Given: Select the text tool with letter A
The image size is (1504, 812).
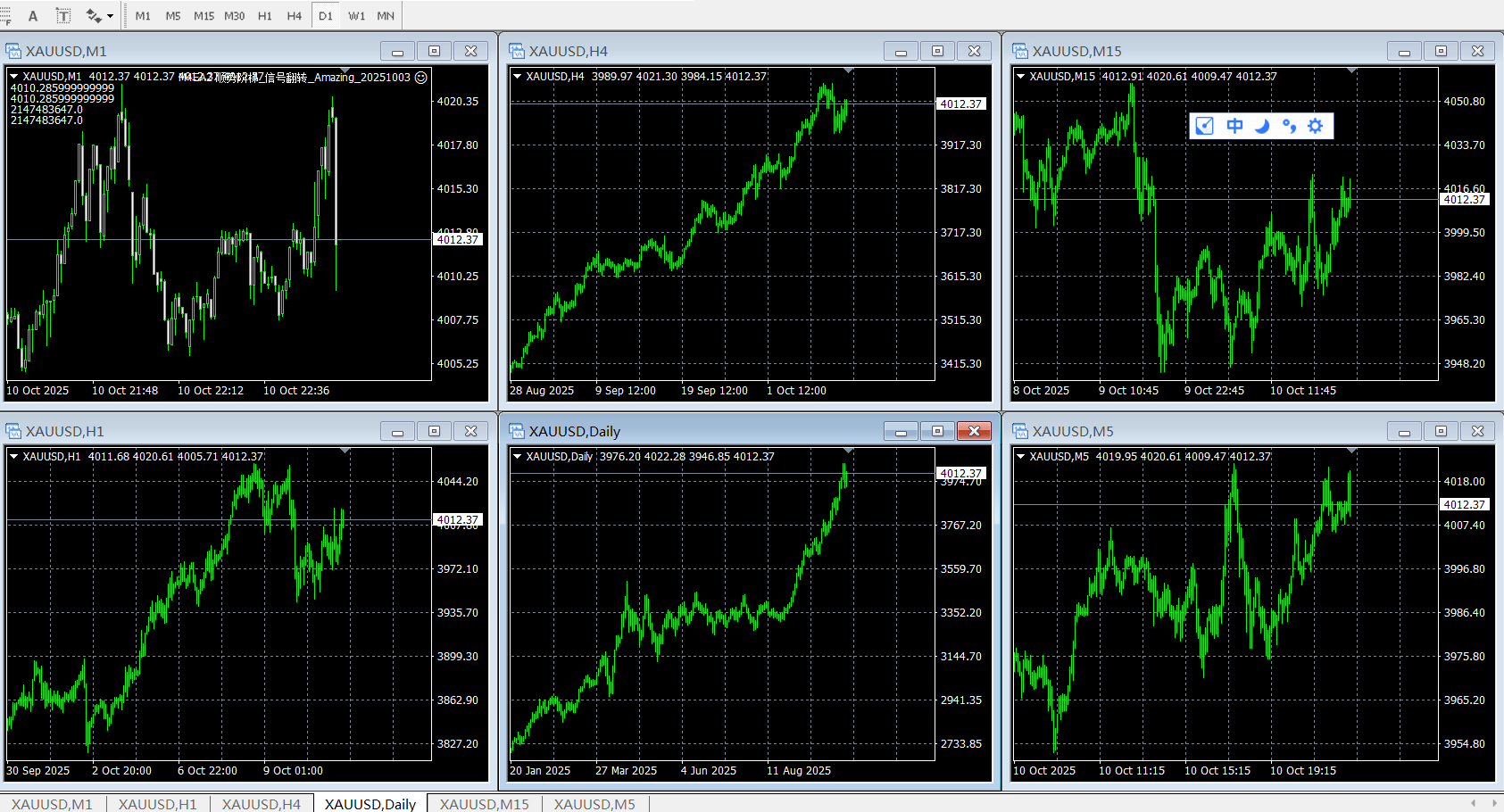Looking at the screenshot, I should coord(33,15).
